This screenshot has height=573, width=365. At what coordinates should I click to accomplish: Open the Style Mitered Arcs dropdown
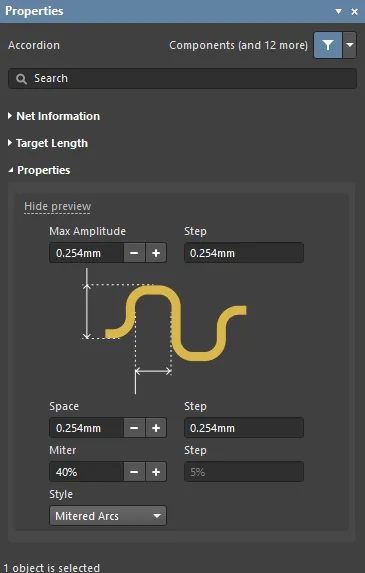coord(108,516)
